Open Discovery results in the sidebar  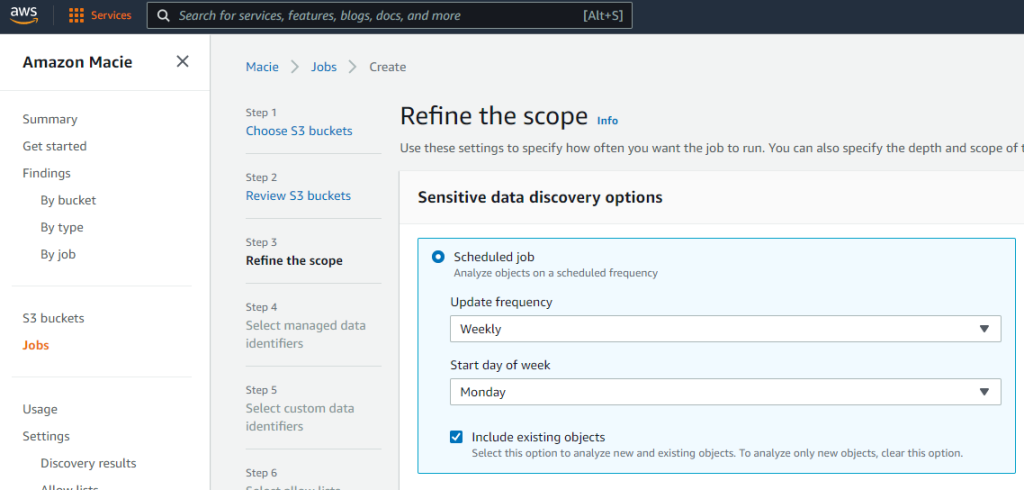(x=88, y=463)
